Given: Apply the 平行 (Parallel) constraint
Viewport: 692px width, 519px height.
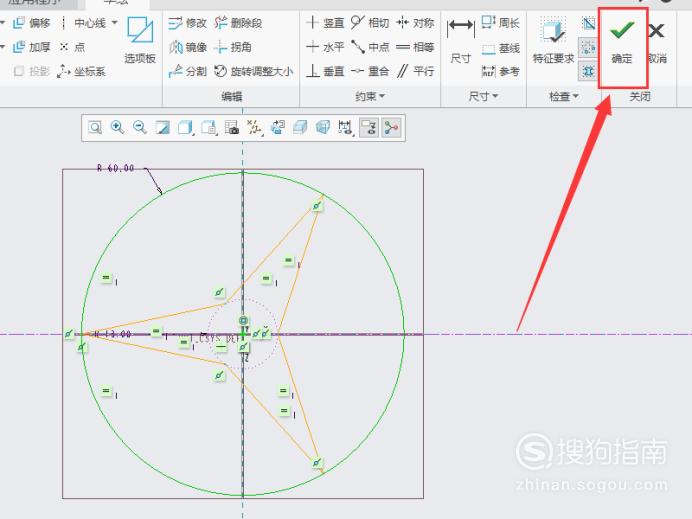Looking at the screenshot, I should 415,71.
